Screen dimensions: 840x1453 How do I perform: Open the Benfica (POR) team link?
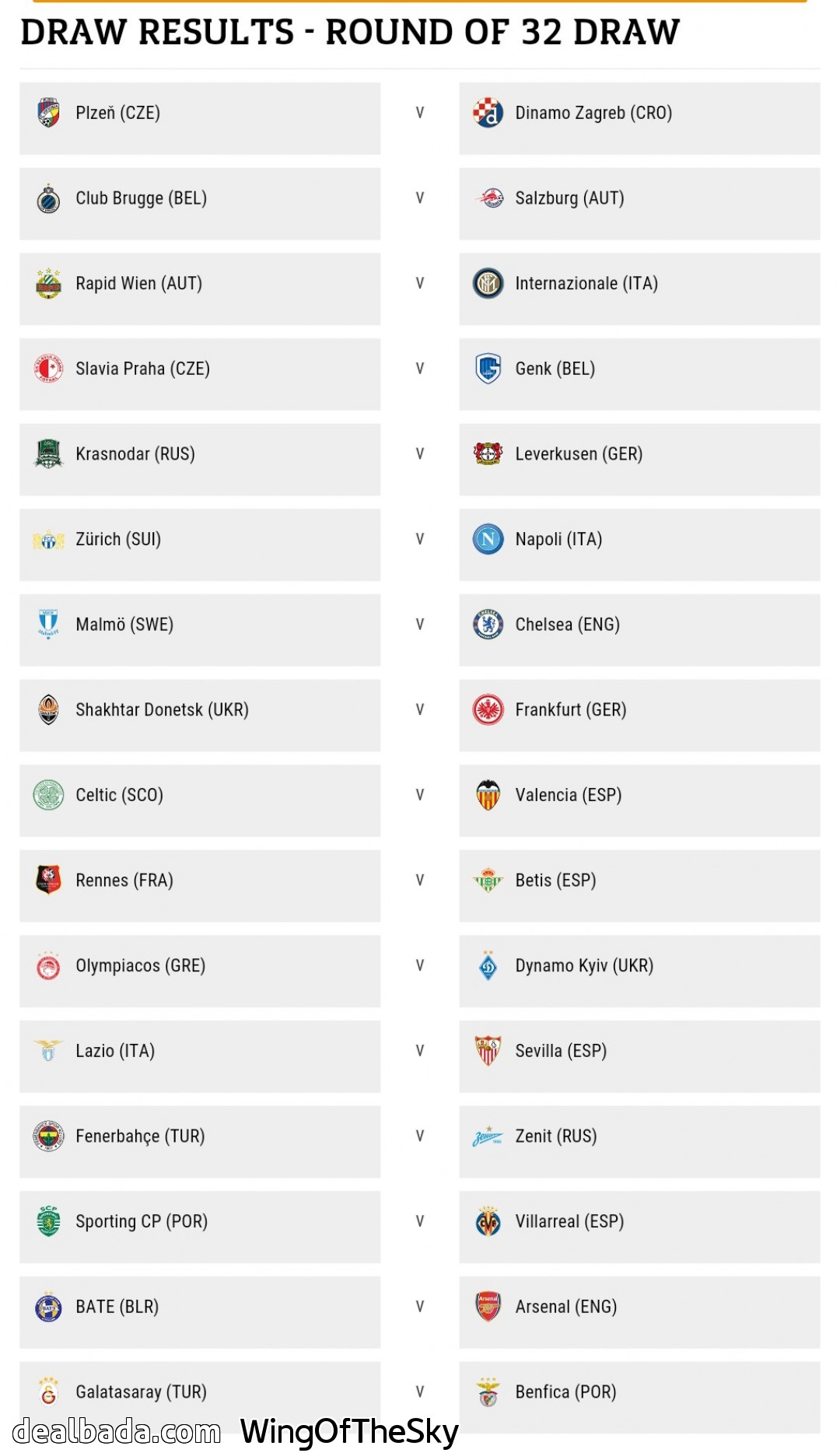click(x=565, y=1392)
